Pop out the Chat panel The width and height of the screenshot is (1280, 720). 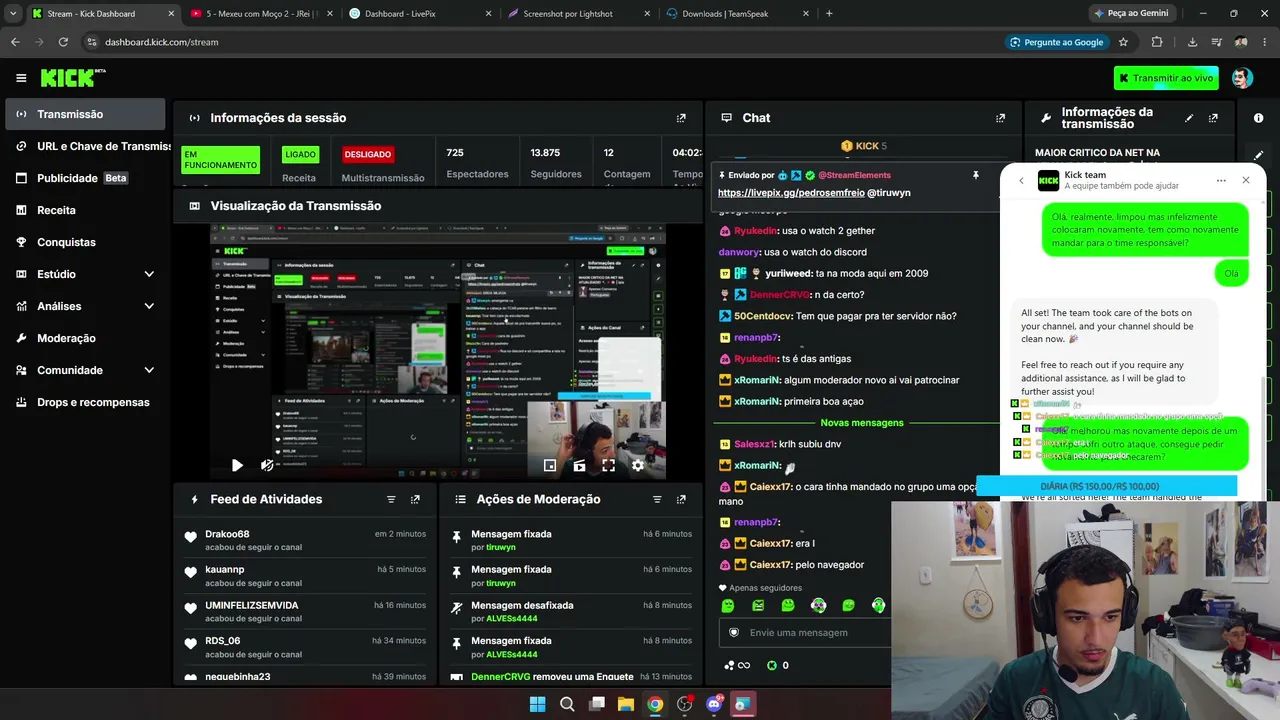point(1000,118)
